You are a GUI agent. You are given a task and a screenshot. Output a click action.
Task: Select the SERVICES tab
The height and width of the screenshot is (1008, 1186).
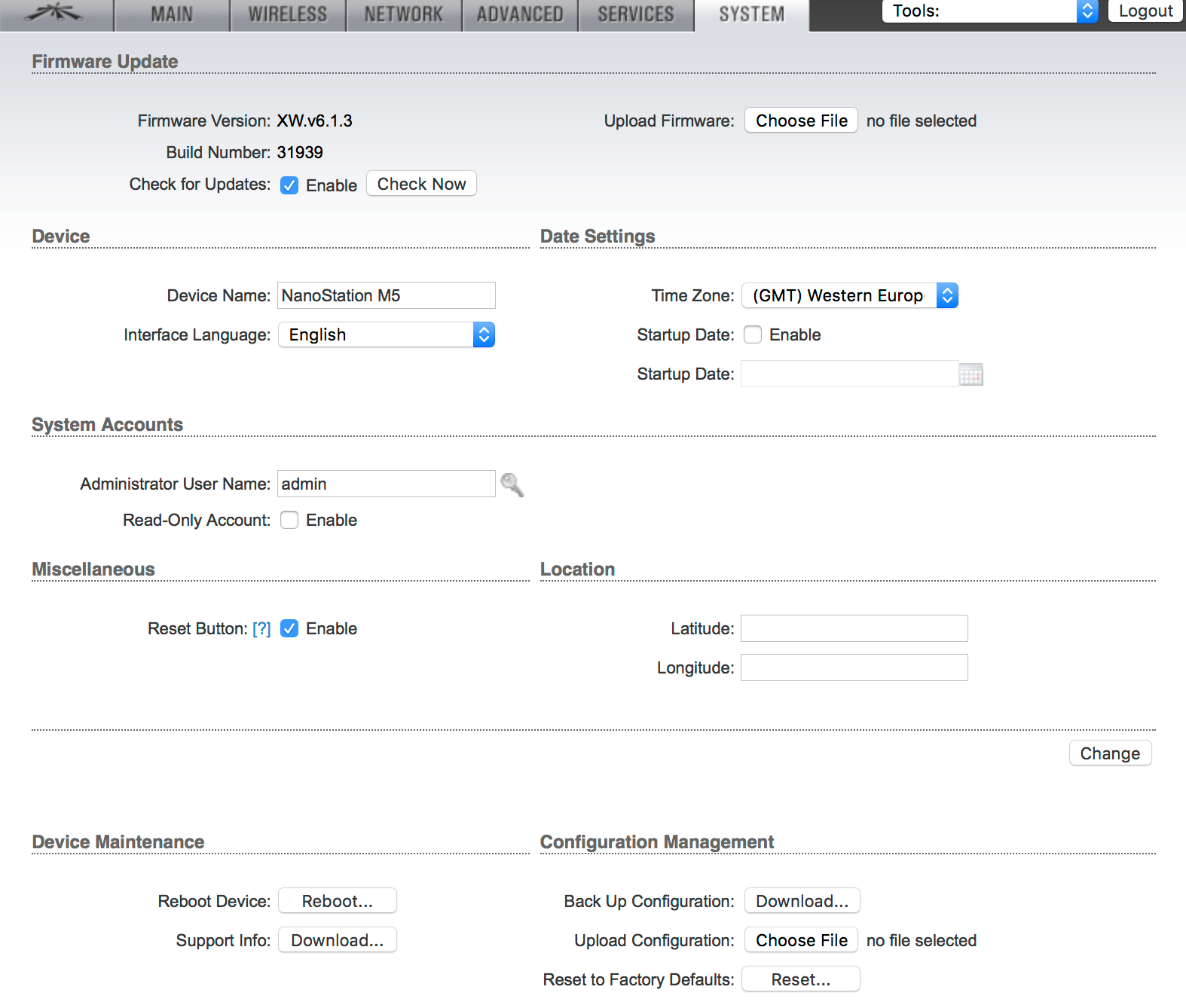[x=636, y=14]
